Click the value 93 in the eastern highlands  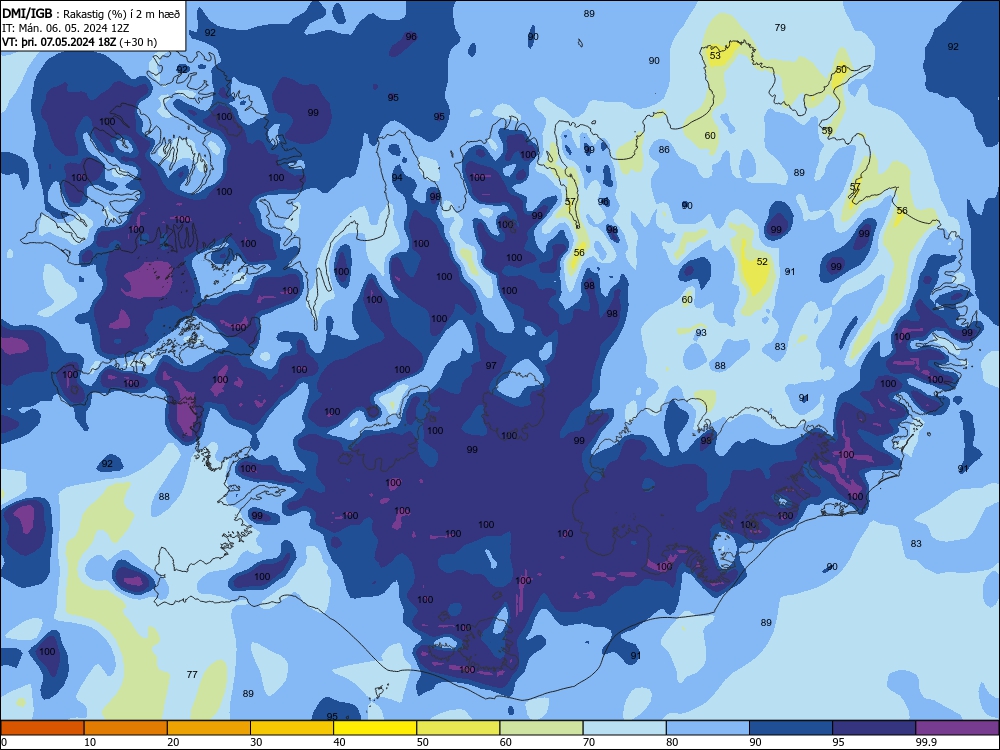(x=701, y=332)
